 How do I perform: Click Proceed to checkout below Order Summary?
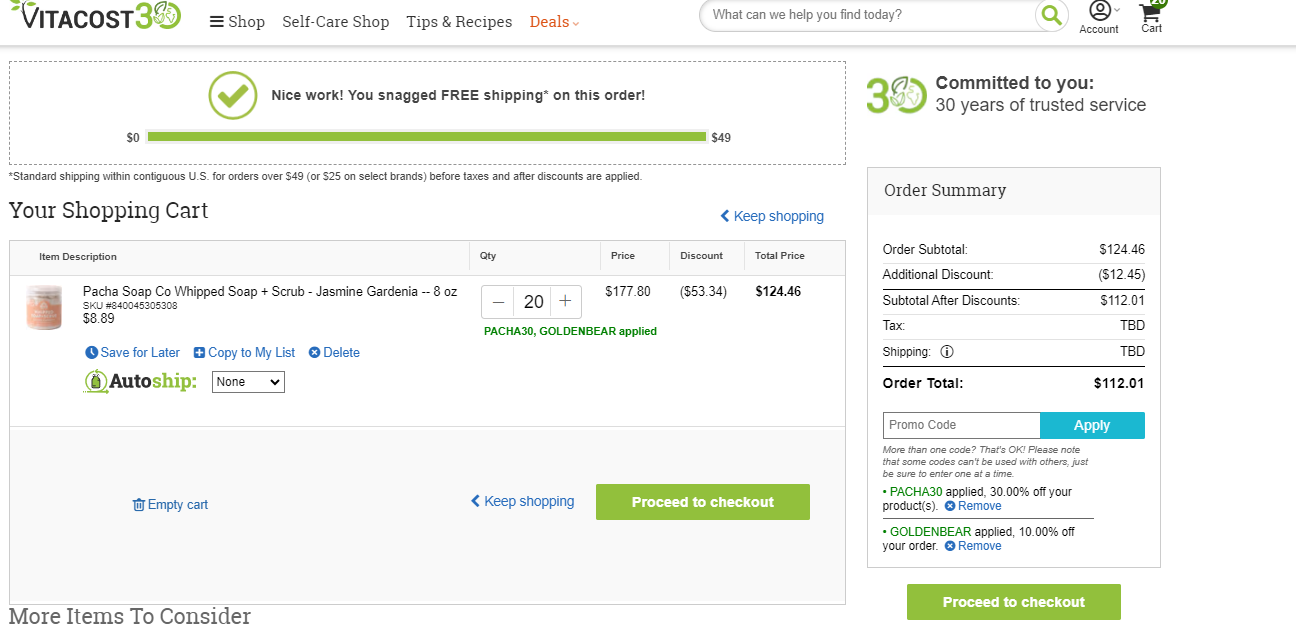click(1014, 602)
